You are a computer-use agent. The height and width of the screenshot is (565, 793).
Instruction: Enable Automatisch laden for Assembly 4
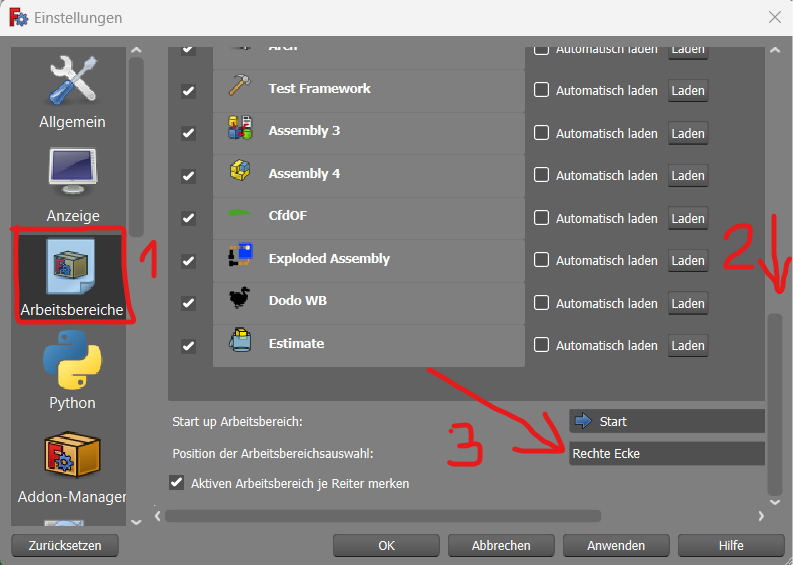pyautogui.click(x=542, y=175)
